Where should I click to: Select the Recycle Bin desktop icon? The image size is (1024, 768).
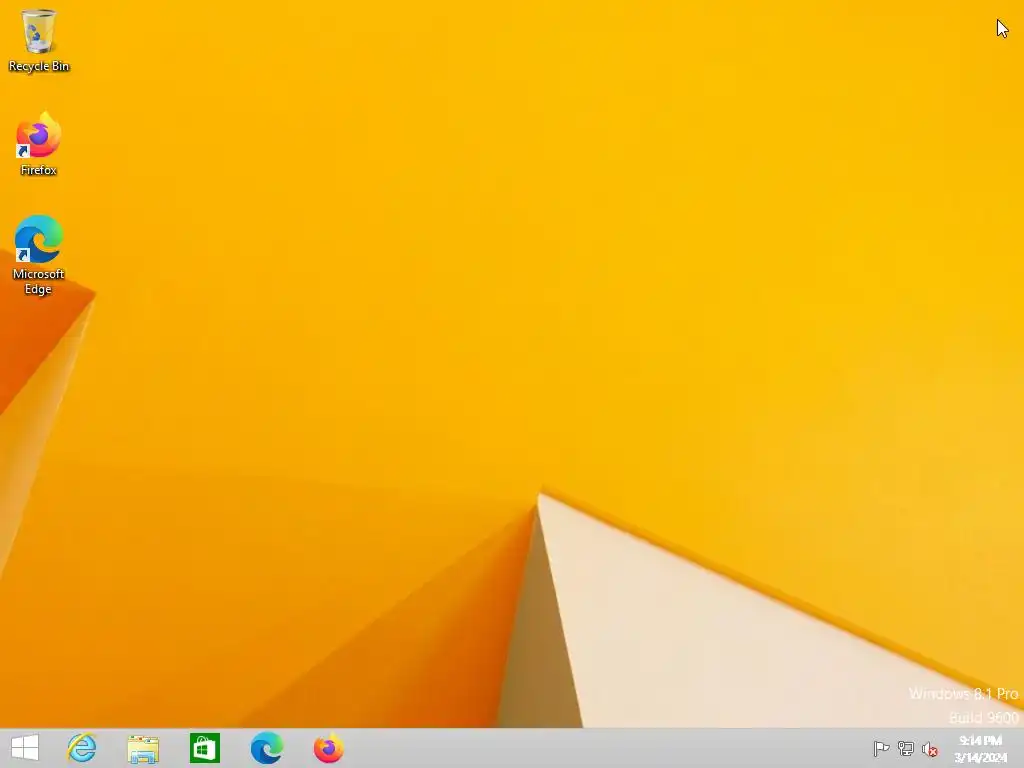[39, 40]
